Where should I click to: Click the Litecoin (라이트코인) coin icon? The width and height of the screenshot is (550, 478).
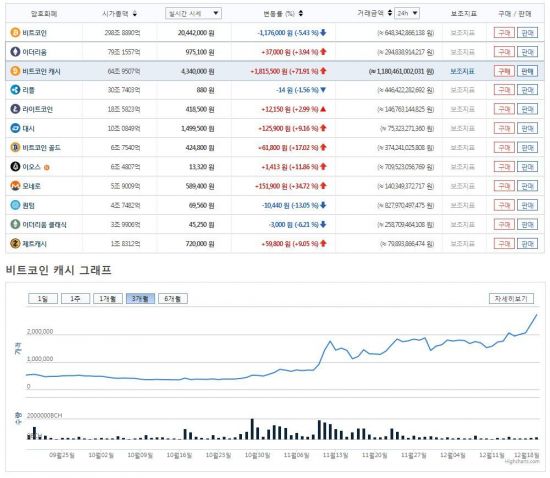(x=15, y=109)
